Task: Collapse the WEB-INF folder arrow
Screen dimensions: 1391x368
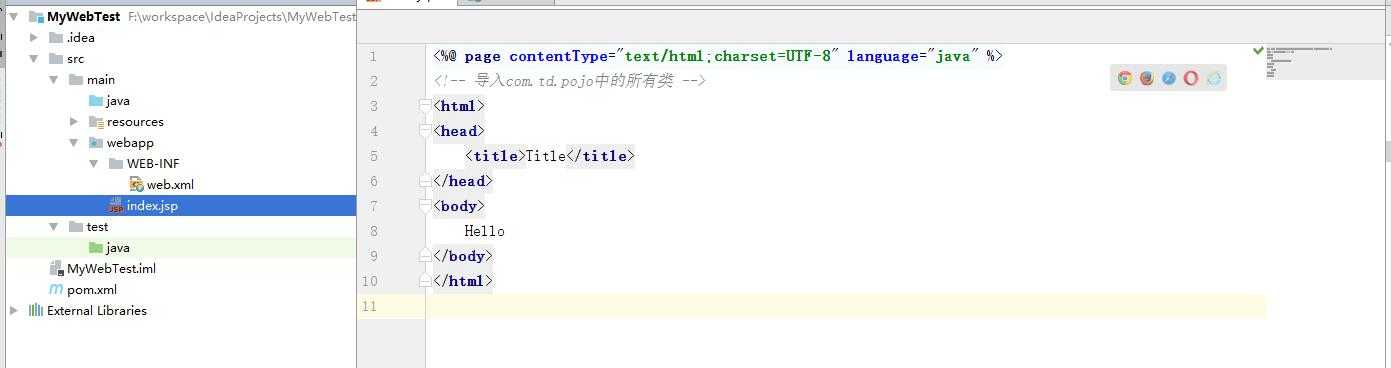Action: (94, 164)
